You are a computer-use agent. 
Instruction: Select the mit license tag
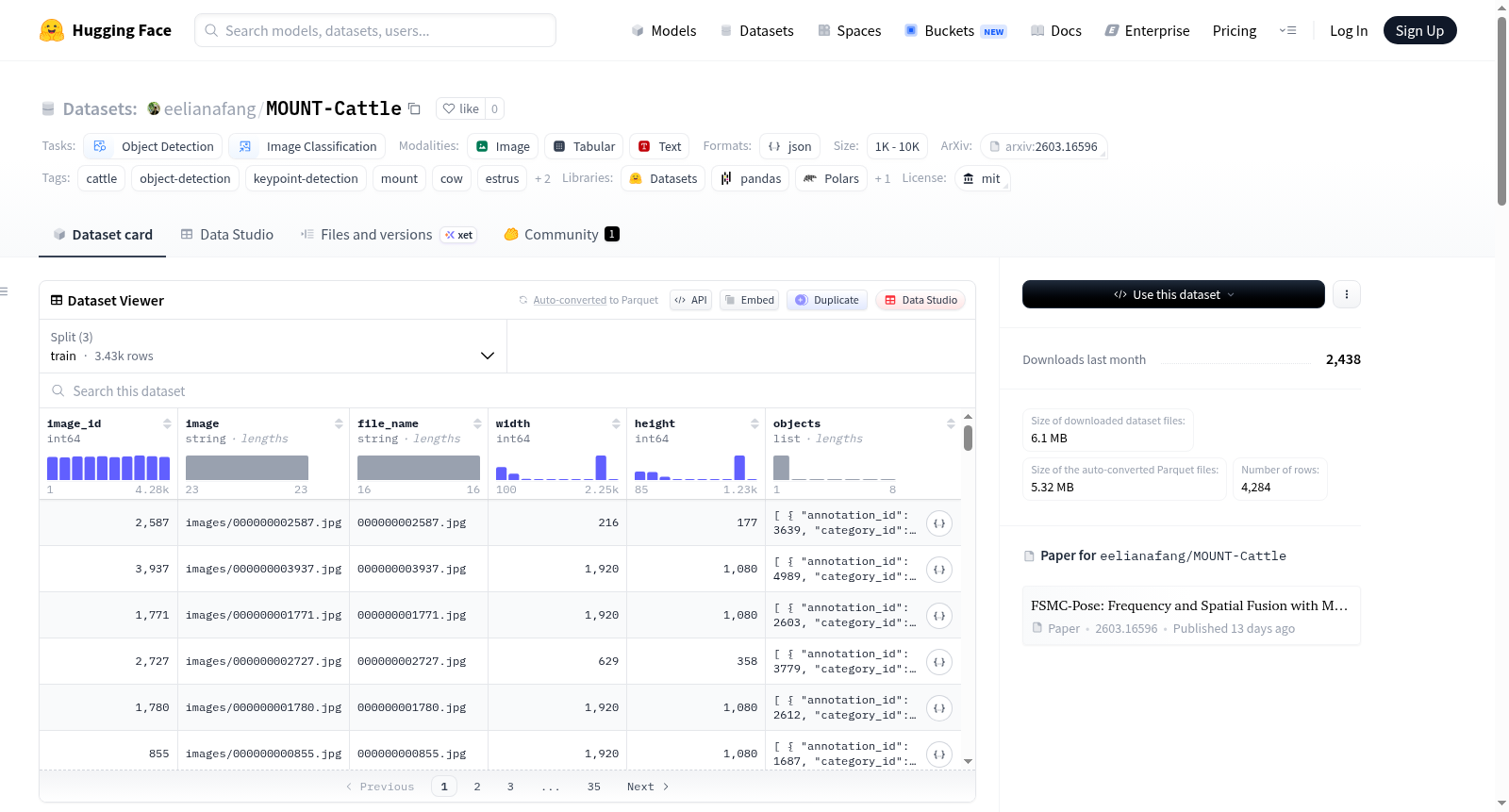pyautogui.click(x=982, y=178)
